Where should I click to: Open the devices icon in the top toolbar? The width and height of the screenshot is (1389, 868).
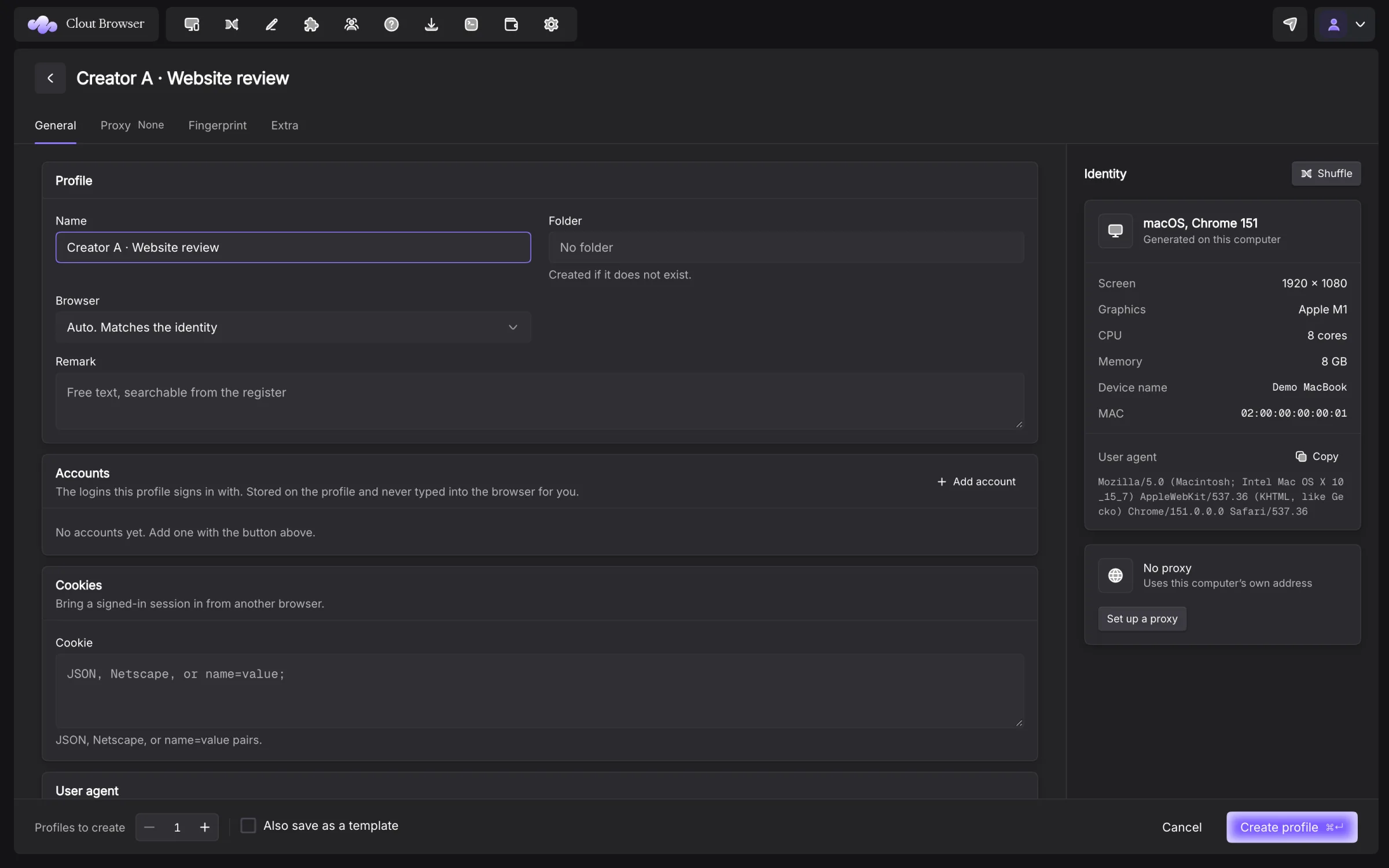tap(192, 24)
